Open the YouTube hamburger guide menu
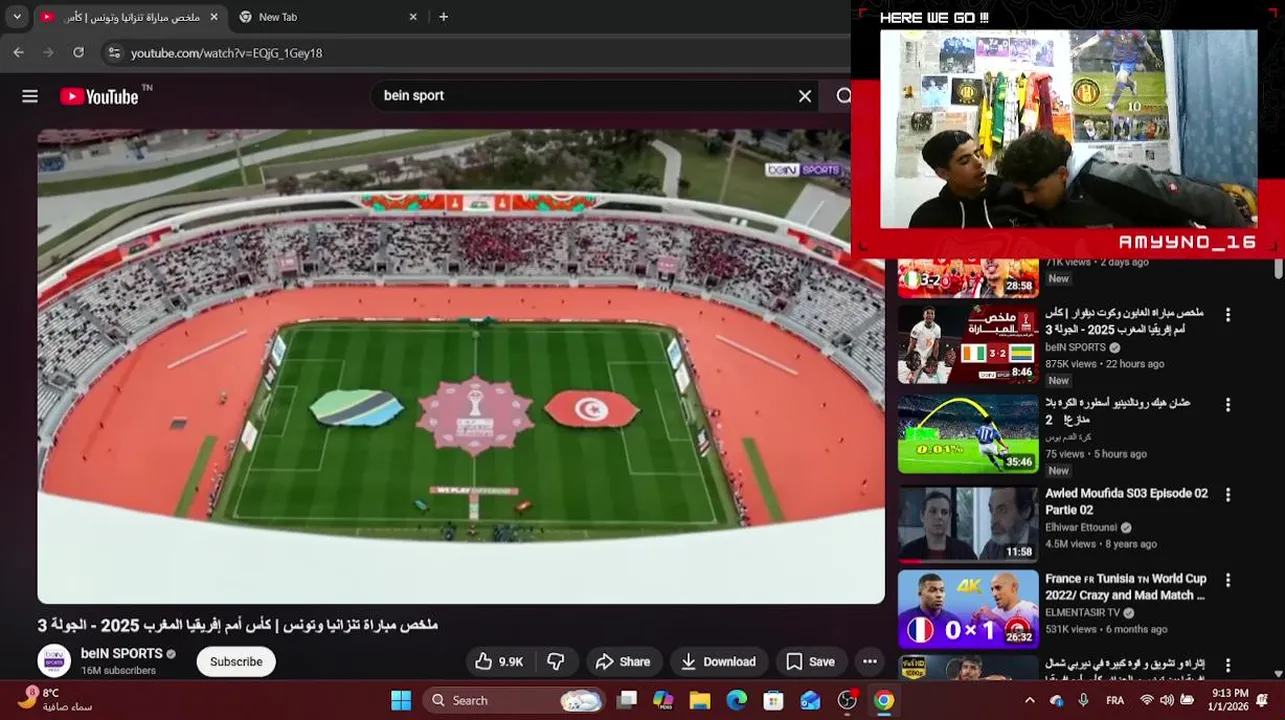This screenshot has height=720, width=1285. click(30, 96)
